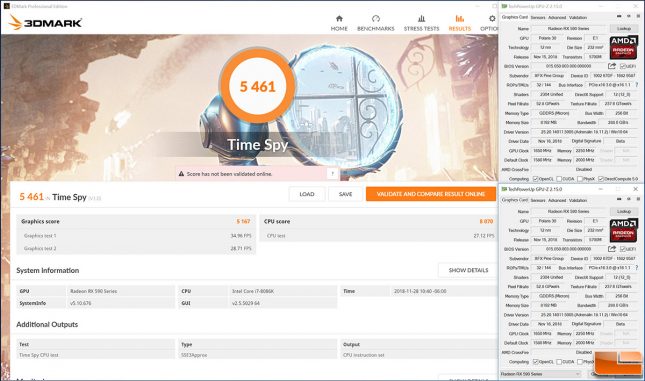Click the Load button

[307, 194]
